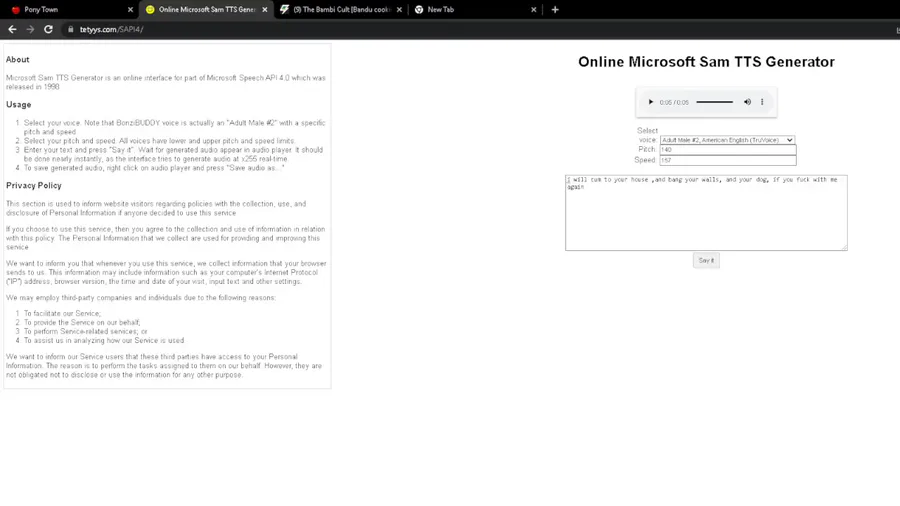
Task: Click the Say it button
Action: click(706, 260)
